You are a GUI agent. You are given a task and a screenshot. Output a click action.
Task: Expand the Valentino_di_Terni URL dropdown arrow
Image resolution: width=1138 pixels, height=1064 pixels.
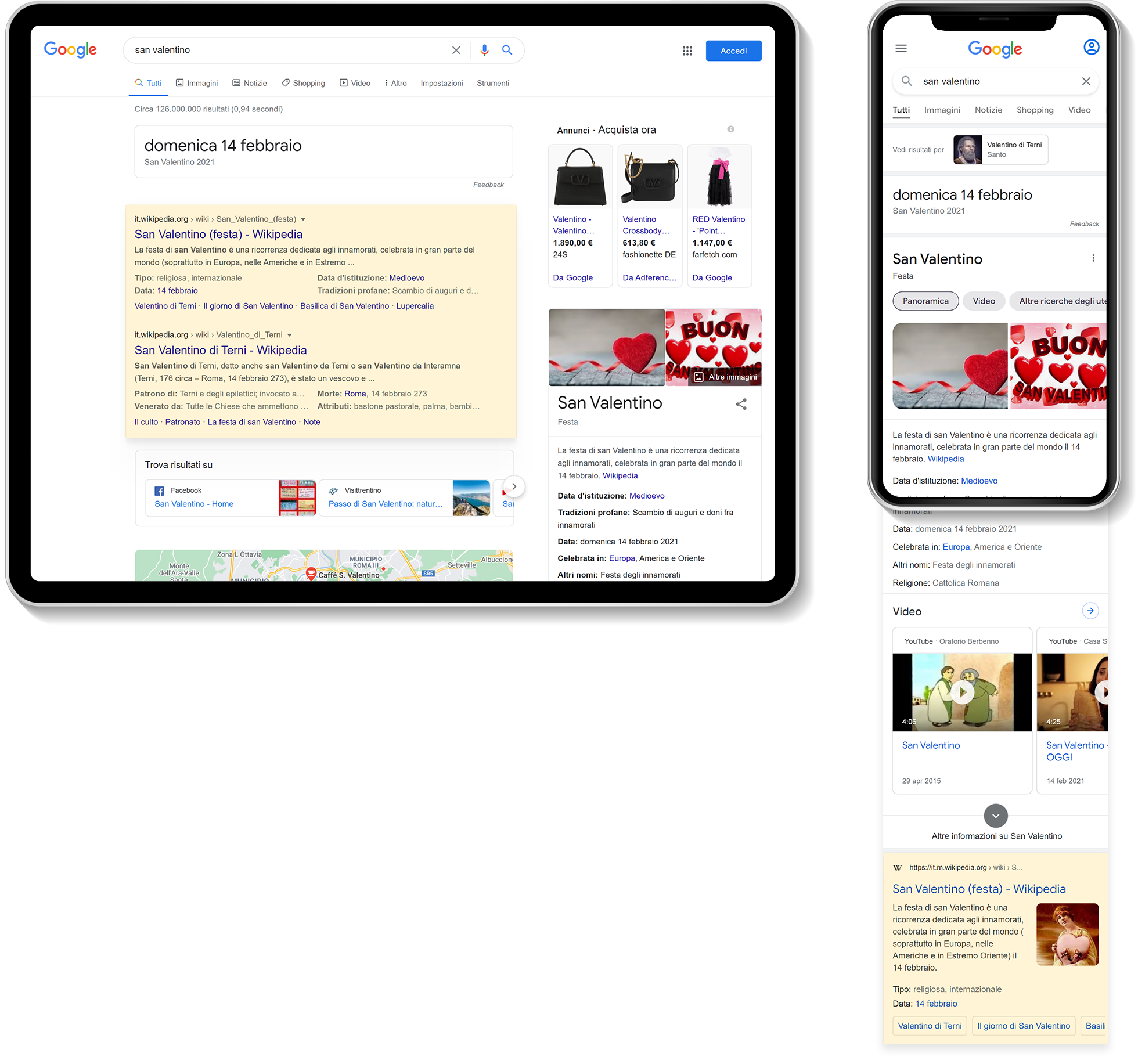(289, 335)
